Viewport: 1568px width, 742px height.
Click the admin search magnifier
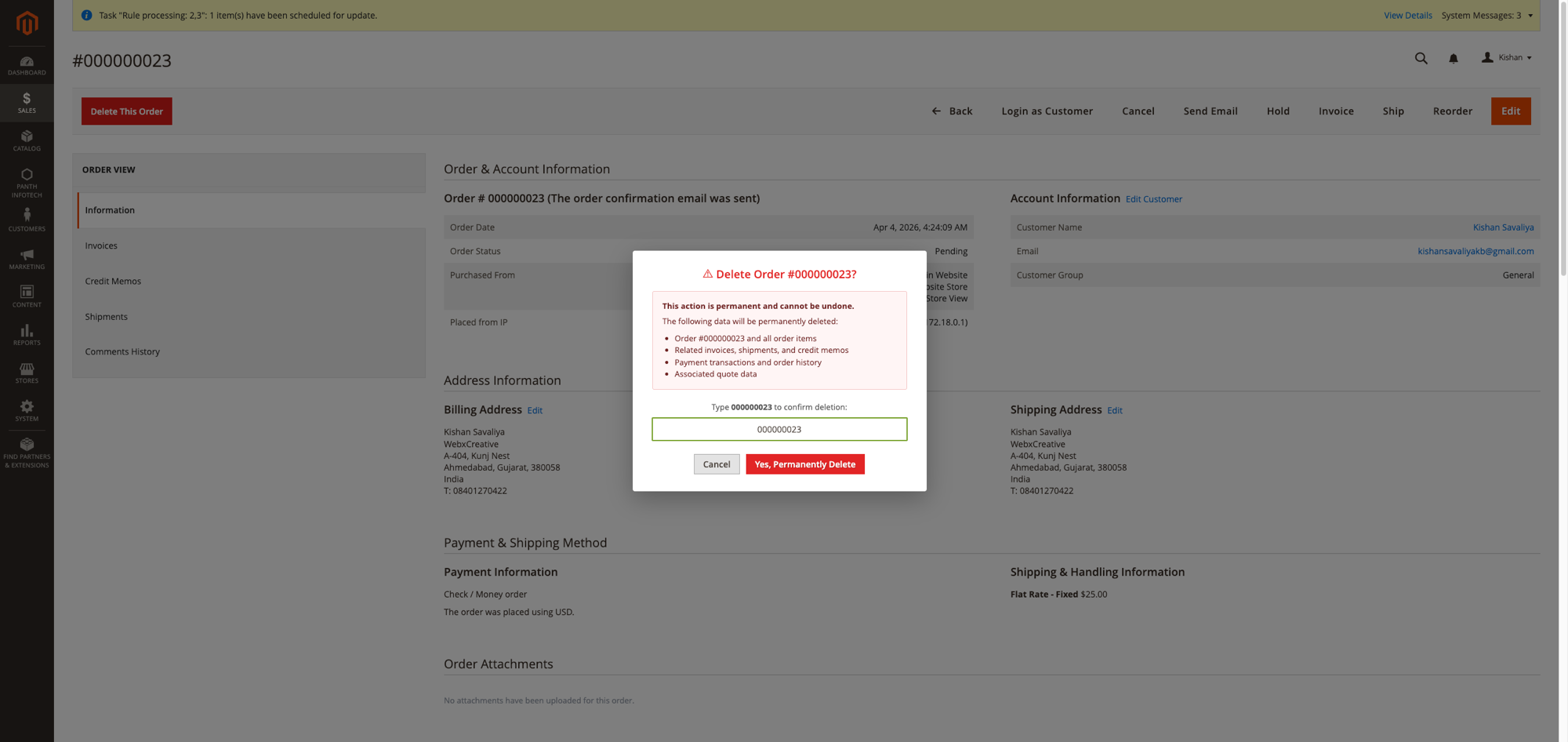point(1421,58)
